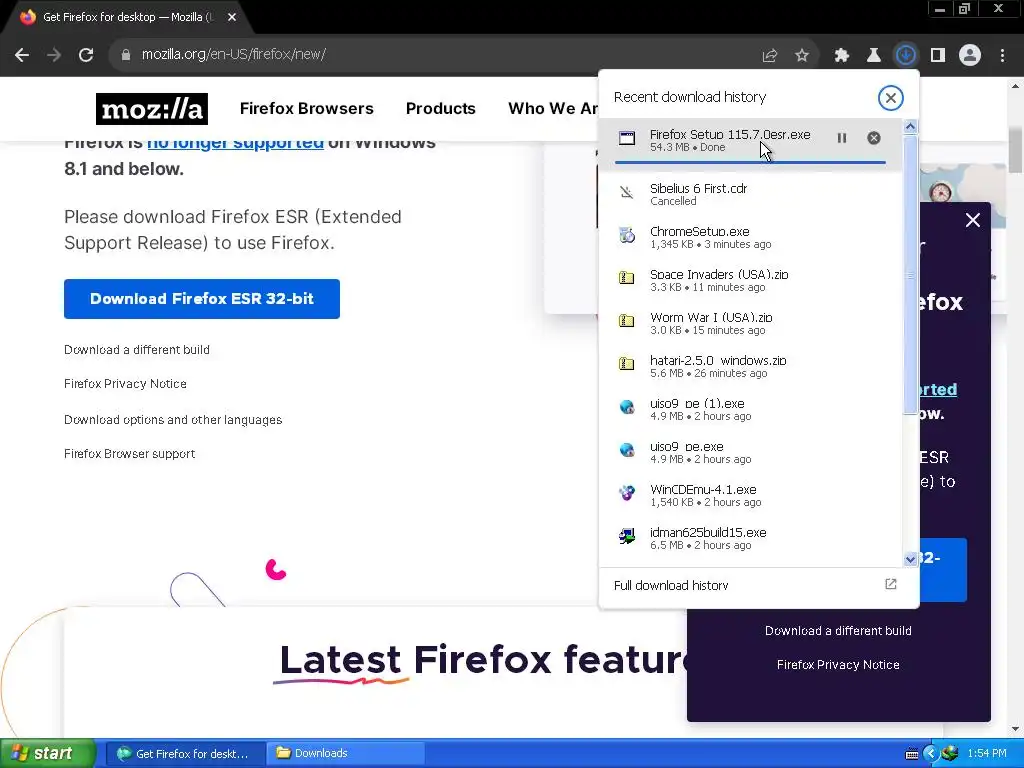Image resolution: width=1024 pixels, height=768 pixels.
Task: Click the address bar URL
Action: (234, 55)
